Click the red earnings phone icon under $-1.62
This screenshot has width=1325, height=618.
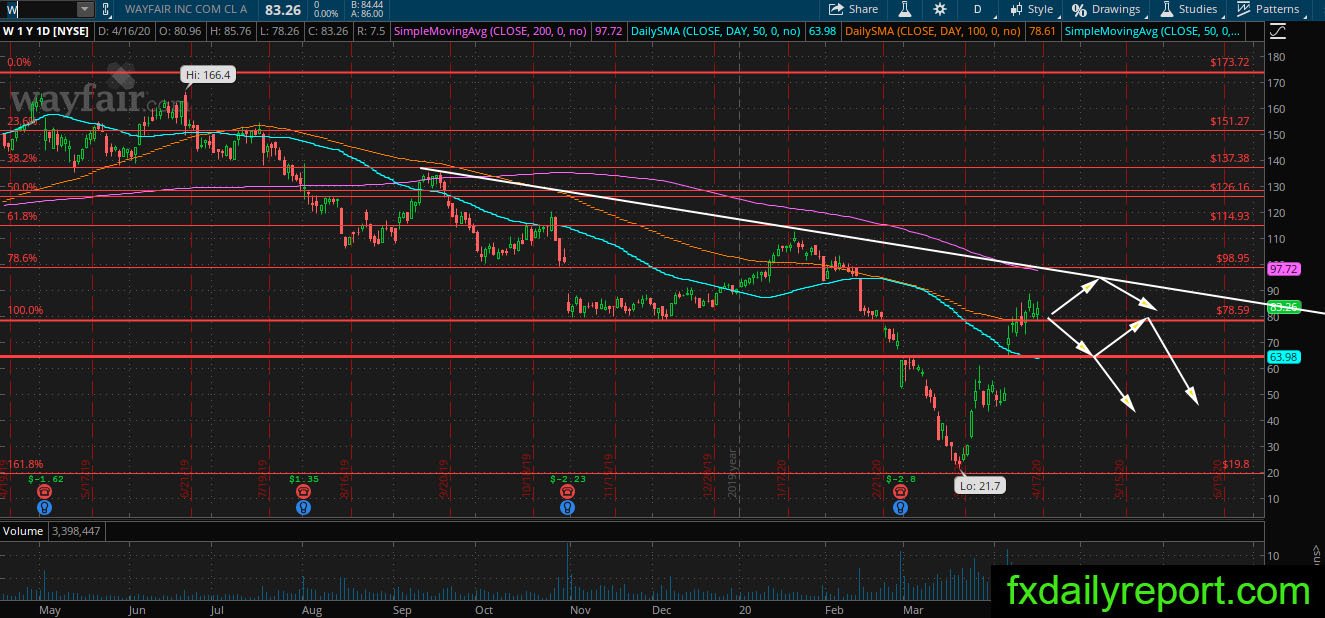pos(44,492)
